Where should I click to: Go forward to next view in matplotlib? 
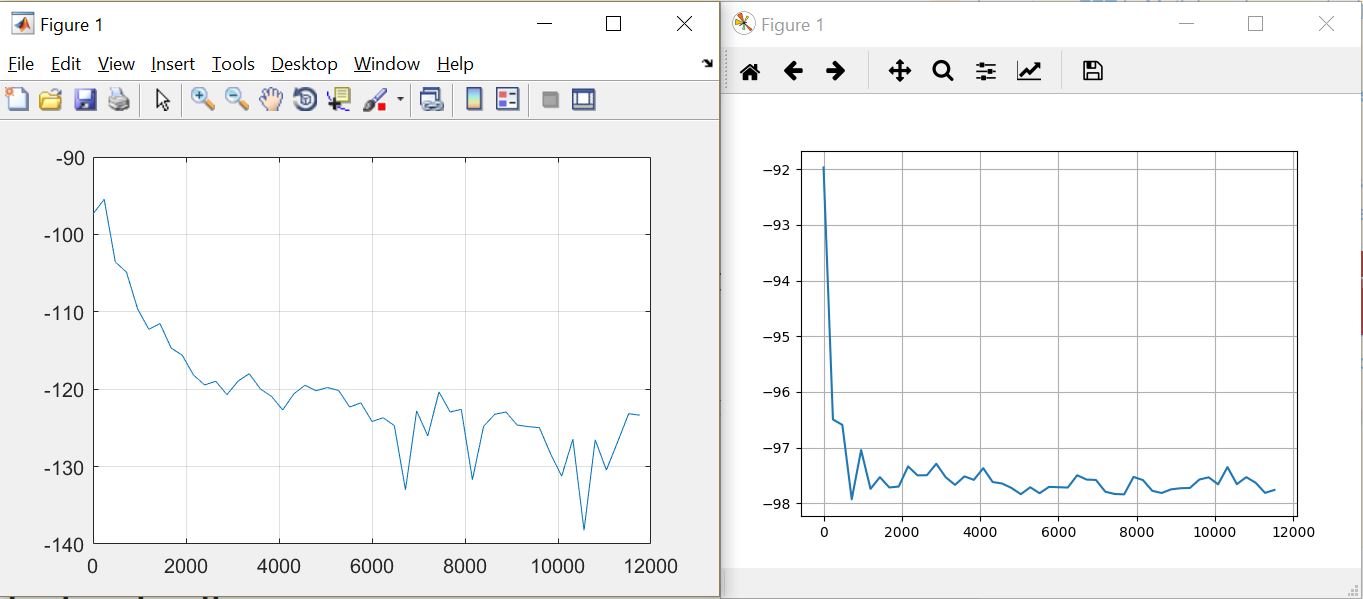[836, 71]
